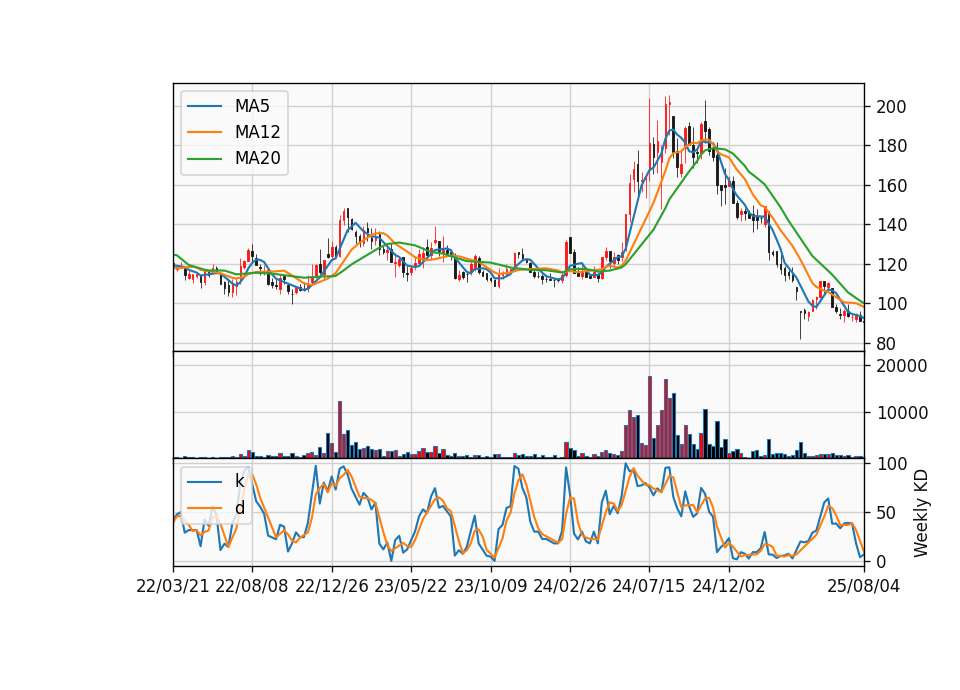Click the 80 price axis label

click(x=886, y=344)
